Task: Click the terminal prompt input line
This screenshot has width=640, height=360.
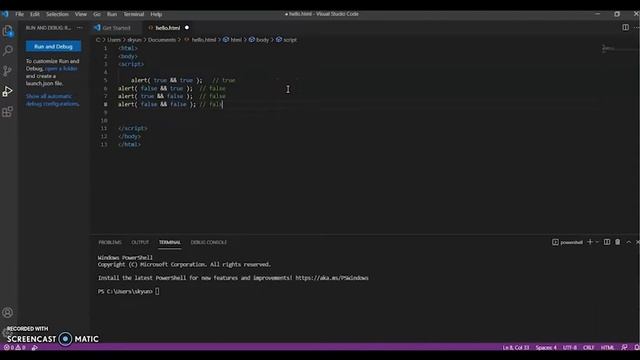Action: pyautogui.click(x=128, y=291)
